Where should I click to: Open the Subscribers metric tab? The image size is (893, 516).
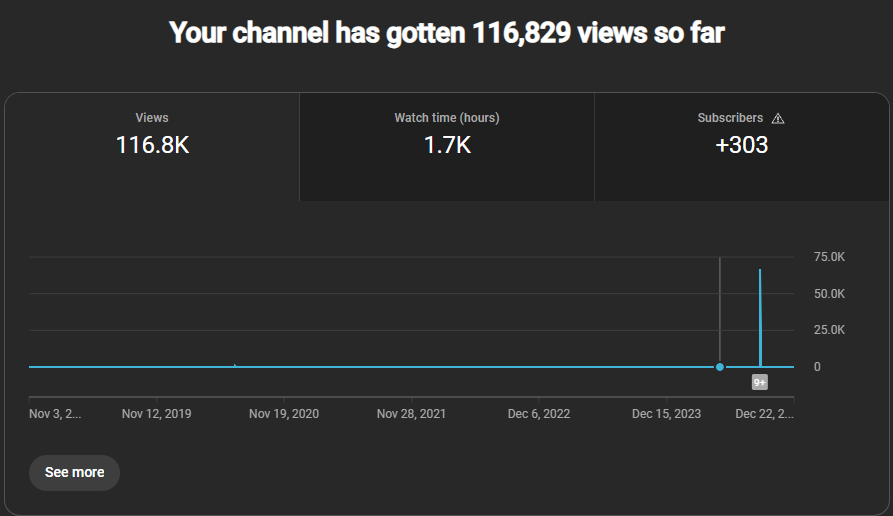[x=742, y=147]
